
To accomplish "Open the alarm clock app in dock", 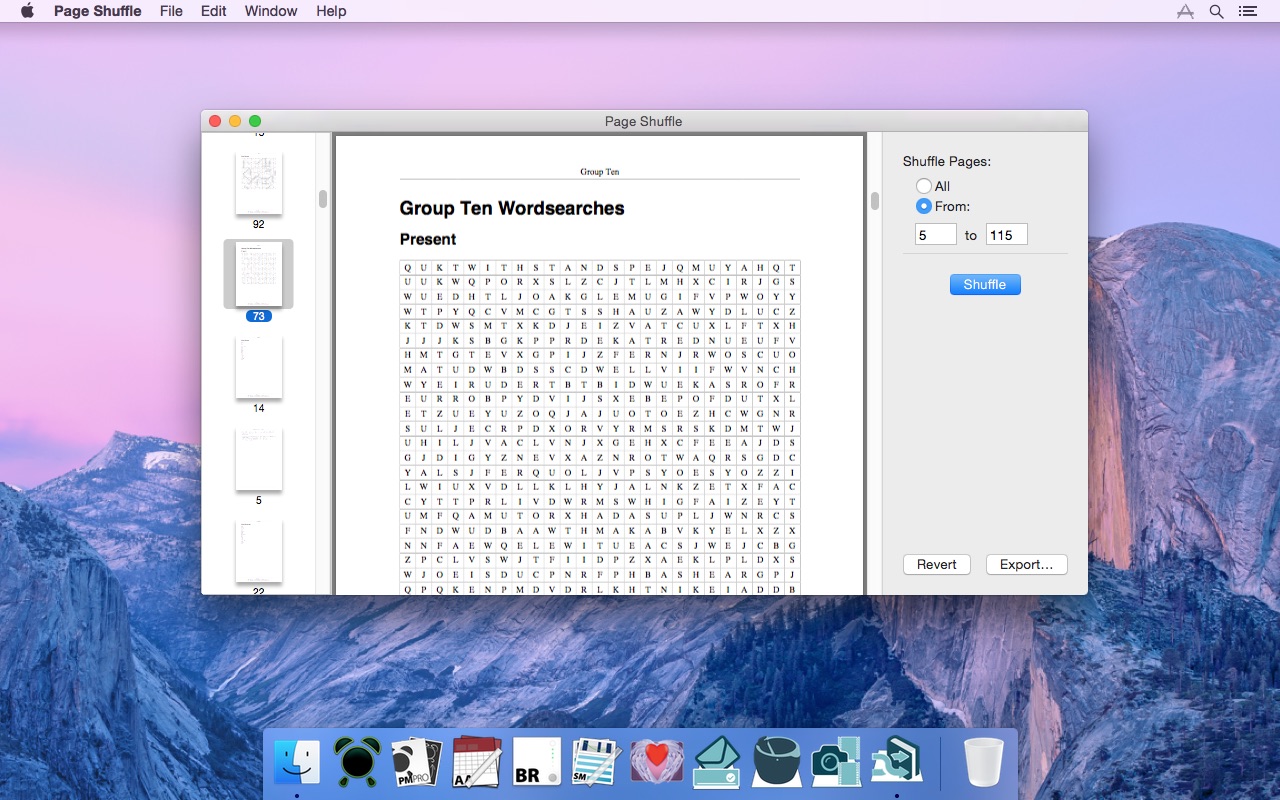I will (357, 762).
